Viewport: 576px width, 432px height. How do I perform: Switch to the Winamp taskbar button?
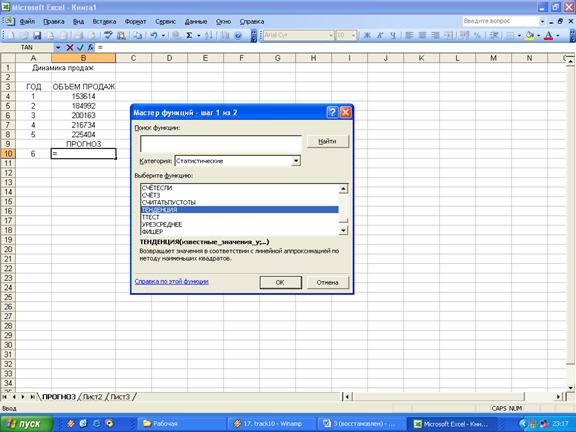(x=272, y=424)
